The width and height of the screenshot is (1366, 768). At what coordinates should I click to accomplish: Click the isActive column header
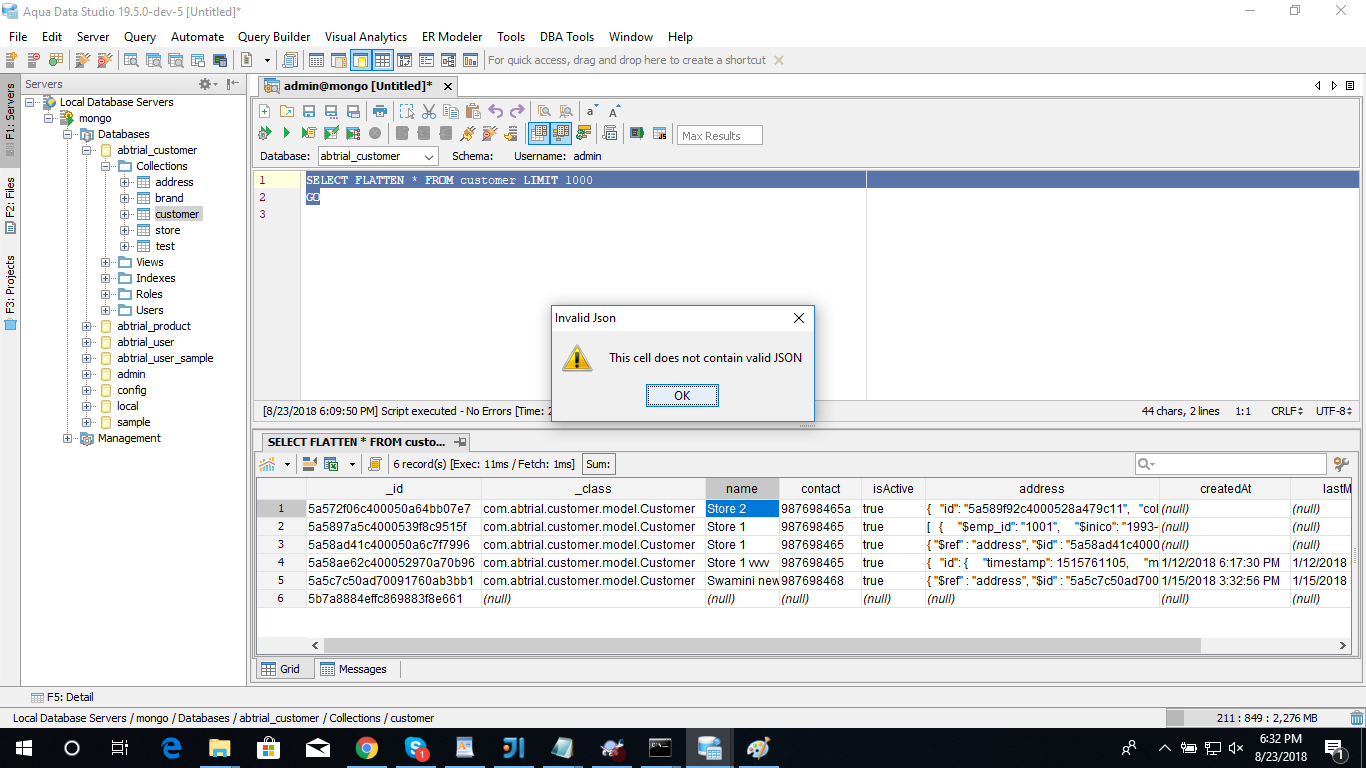pos(893,489)
